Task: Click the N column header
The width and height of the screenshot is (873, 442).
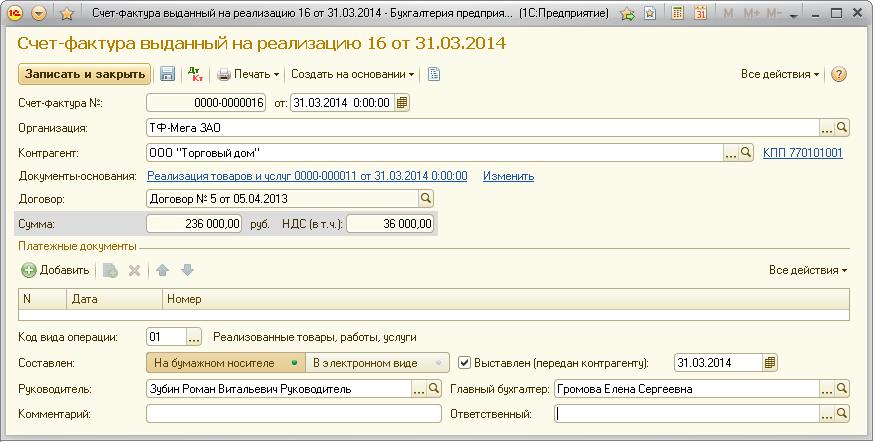Action: point(42,299)
